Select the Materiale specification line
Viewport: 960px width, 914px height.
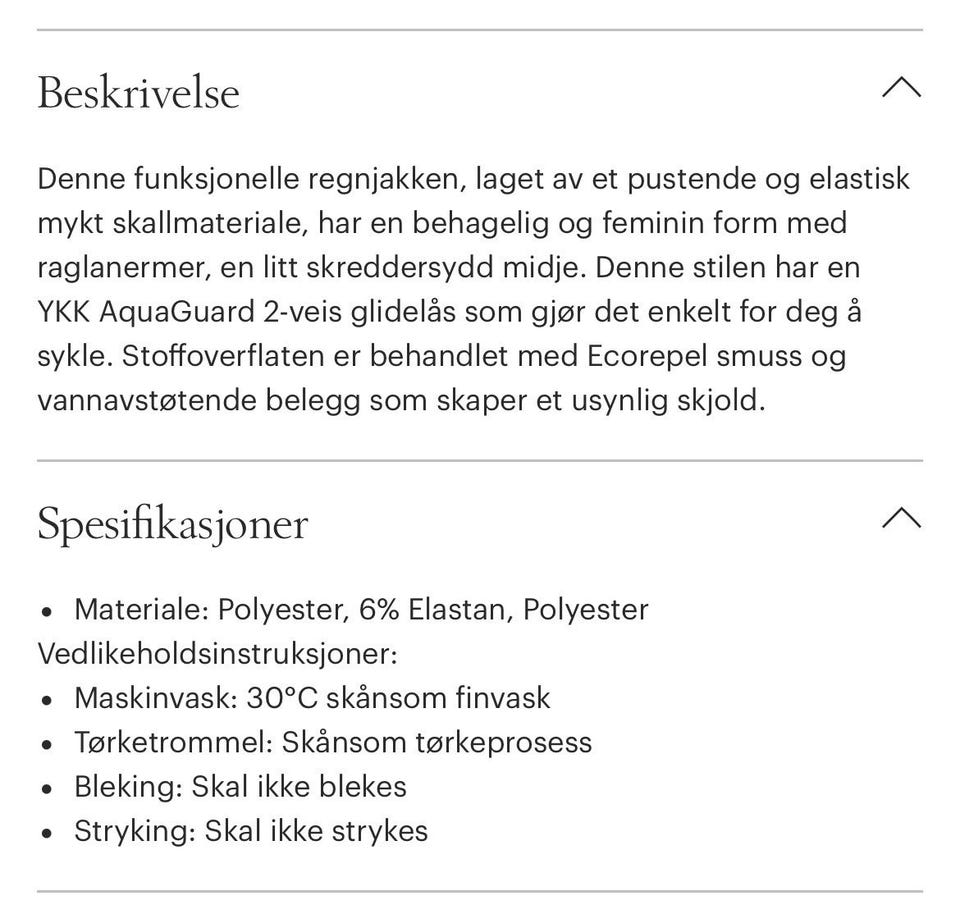pos(361,610)
